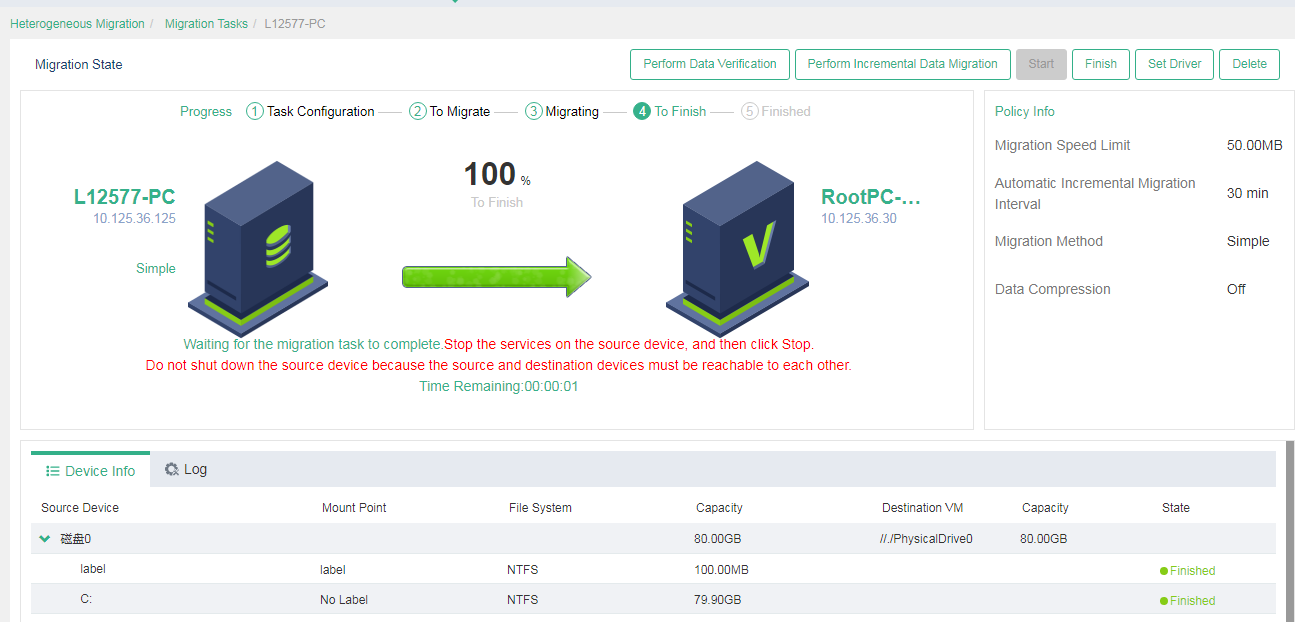Screen dimensions: 1295x622
Task: Open the Set Driver option
Action: point(1174,64)
